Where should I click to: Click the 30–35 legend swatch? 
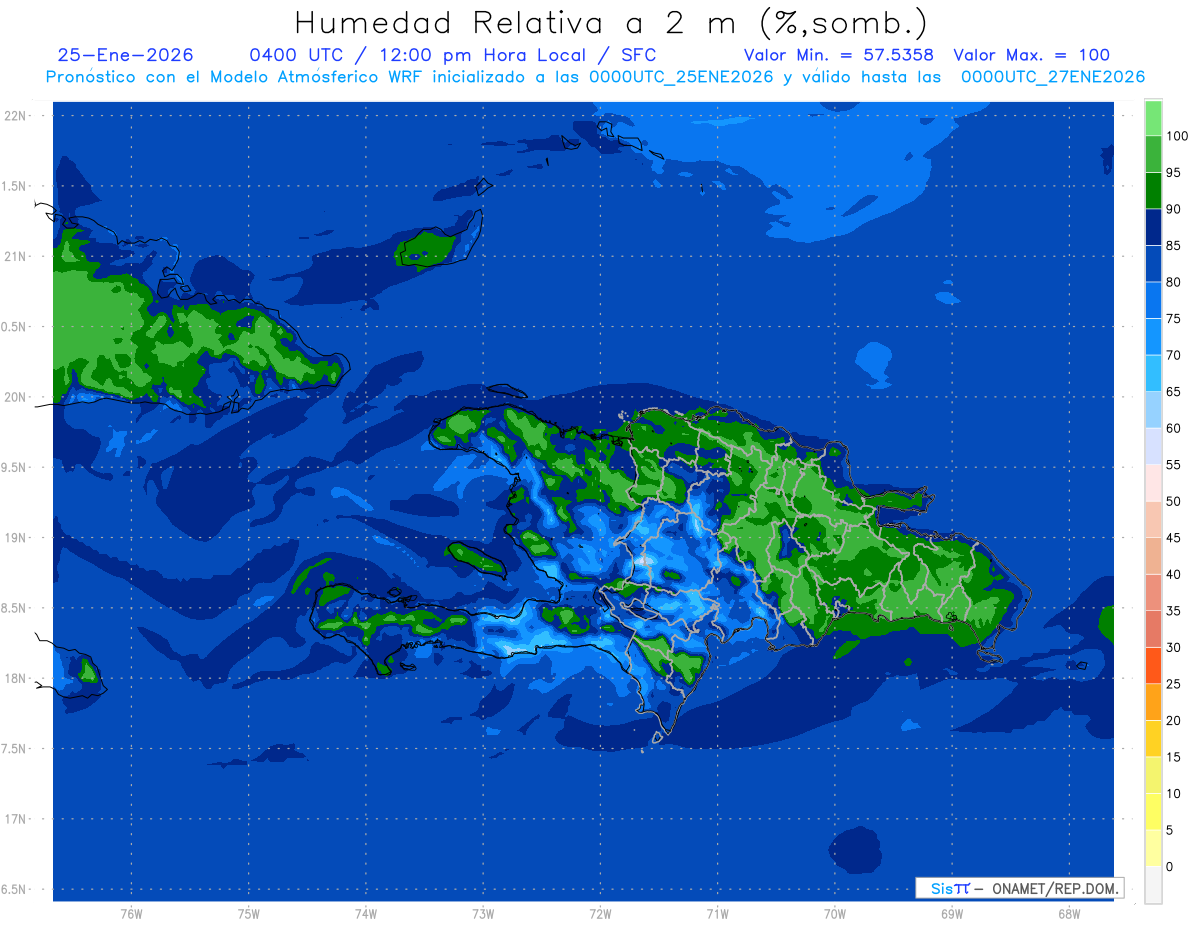click(1153, 629)
